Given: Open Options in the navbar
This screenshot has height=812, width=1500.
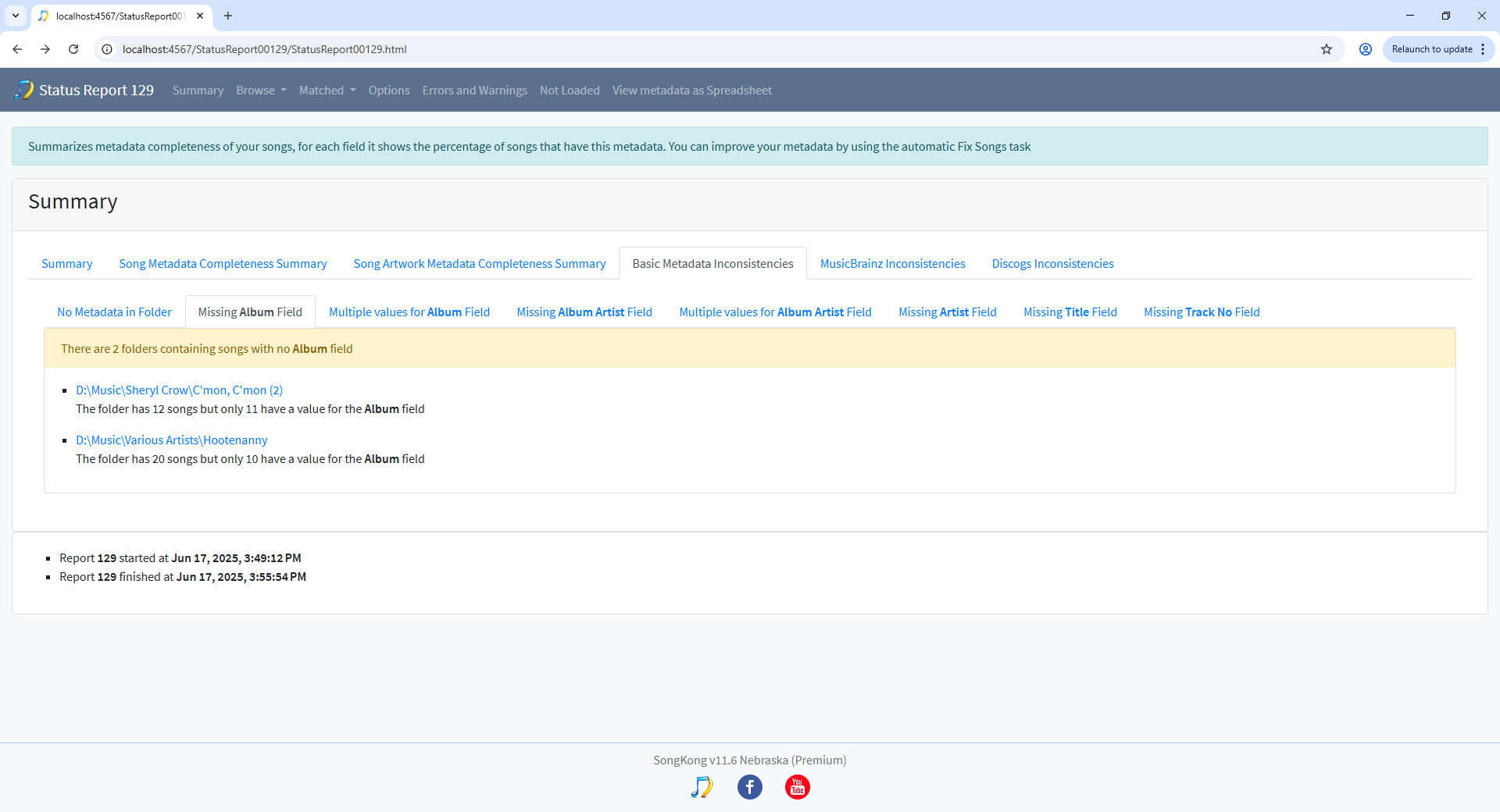Looking at the screenshot, I should tap(389, 91).
